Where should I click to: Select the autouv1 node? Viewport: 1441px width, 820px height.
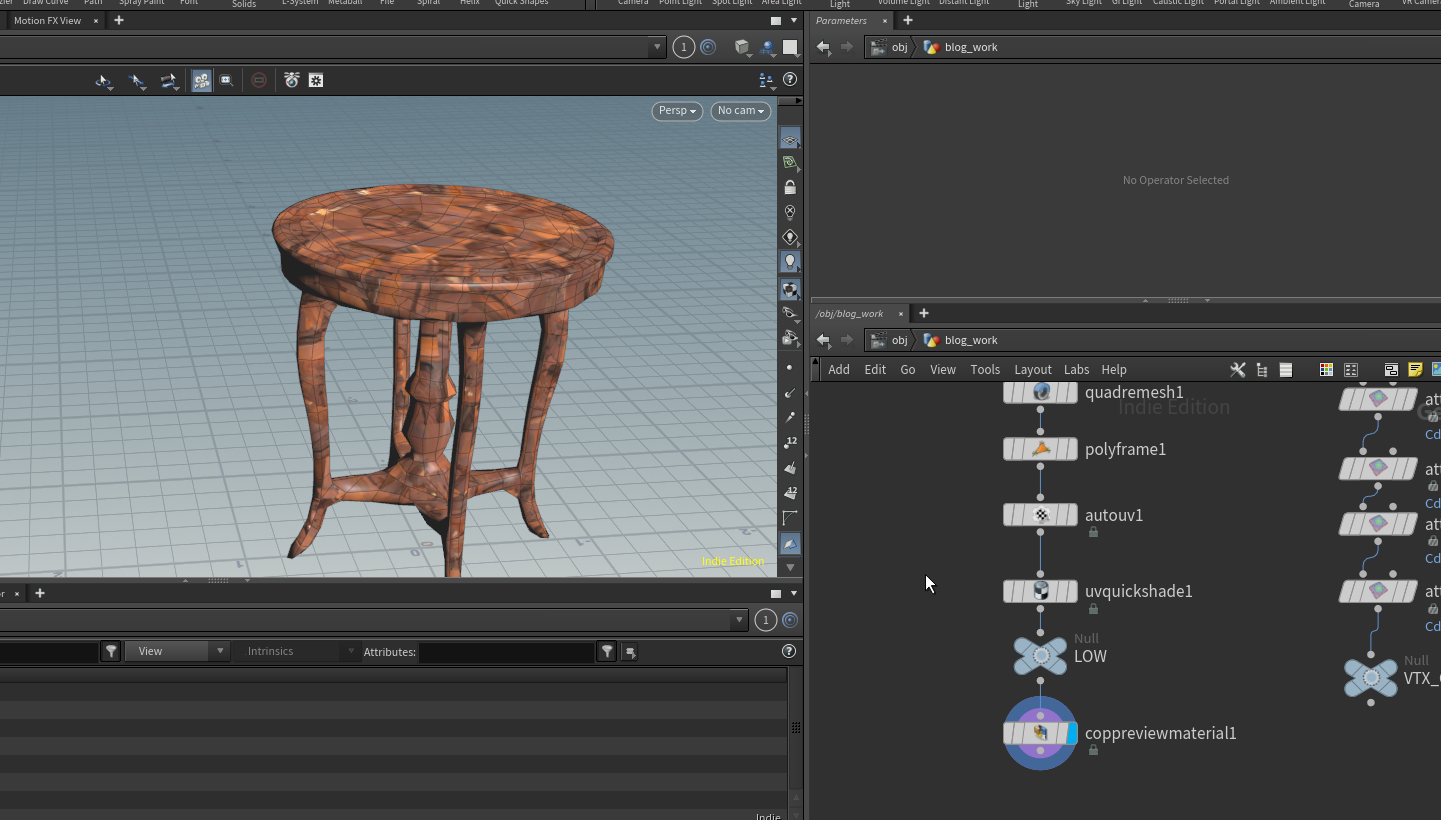1040,515
